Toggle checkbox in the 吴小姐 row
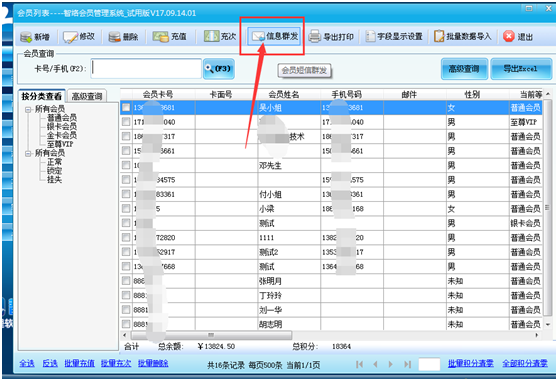Image resolution: width=558 pixels, height=381 pixels. [x=126, y=107]
